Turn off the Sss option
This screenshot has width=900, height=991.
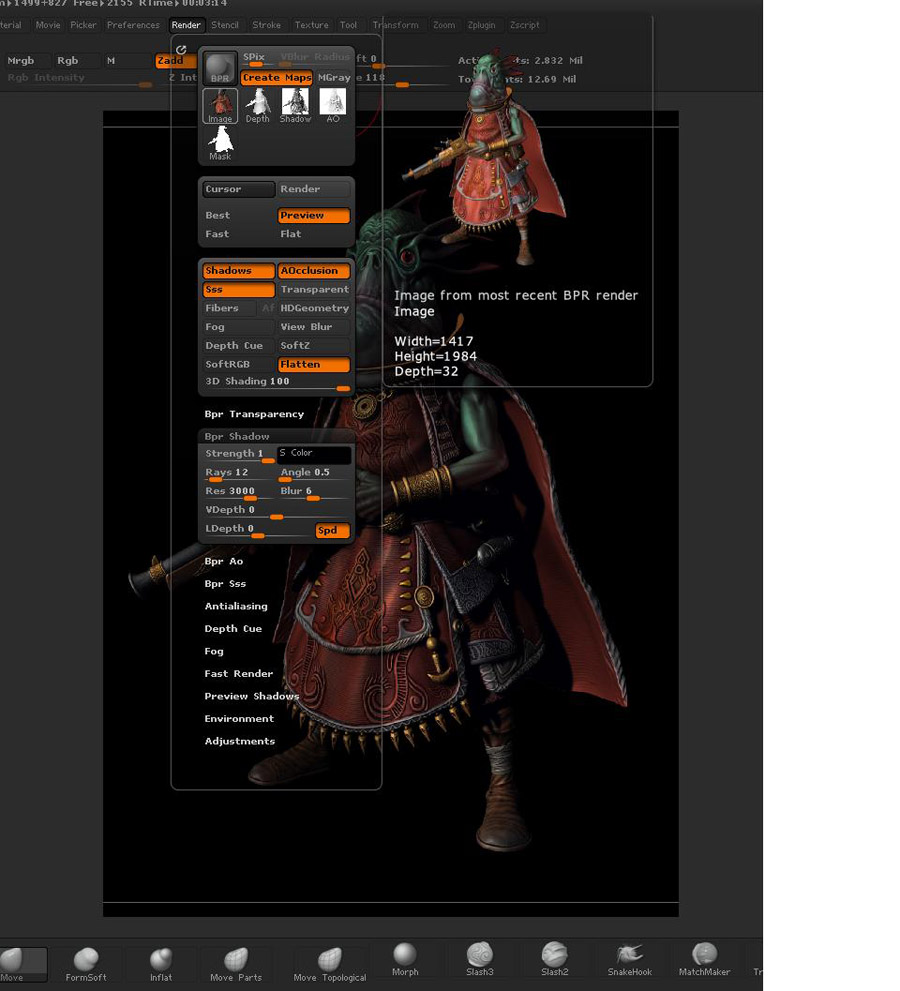point(238,289)
